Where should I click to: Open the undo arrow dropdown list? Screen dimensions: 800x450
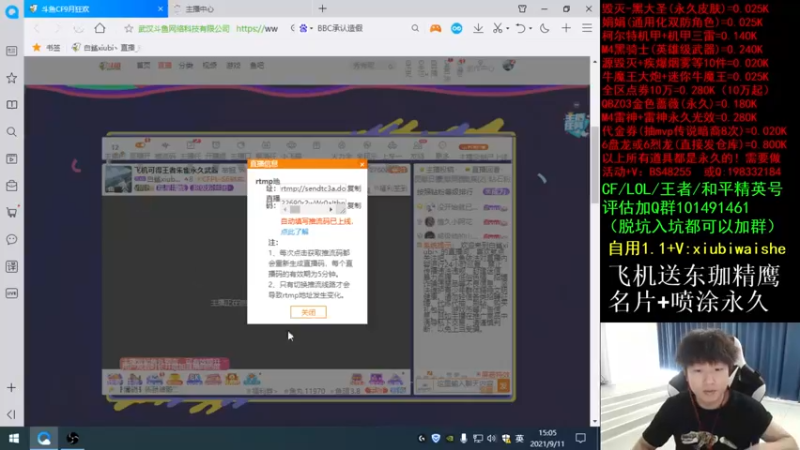(530, 29)
